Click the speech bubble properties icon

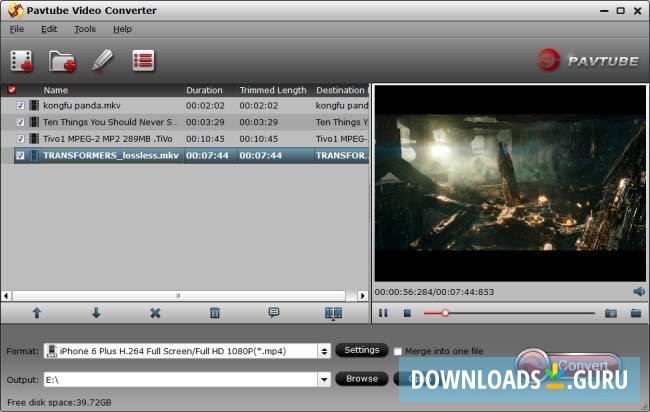click(x=274, y=313)
